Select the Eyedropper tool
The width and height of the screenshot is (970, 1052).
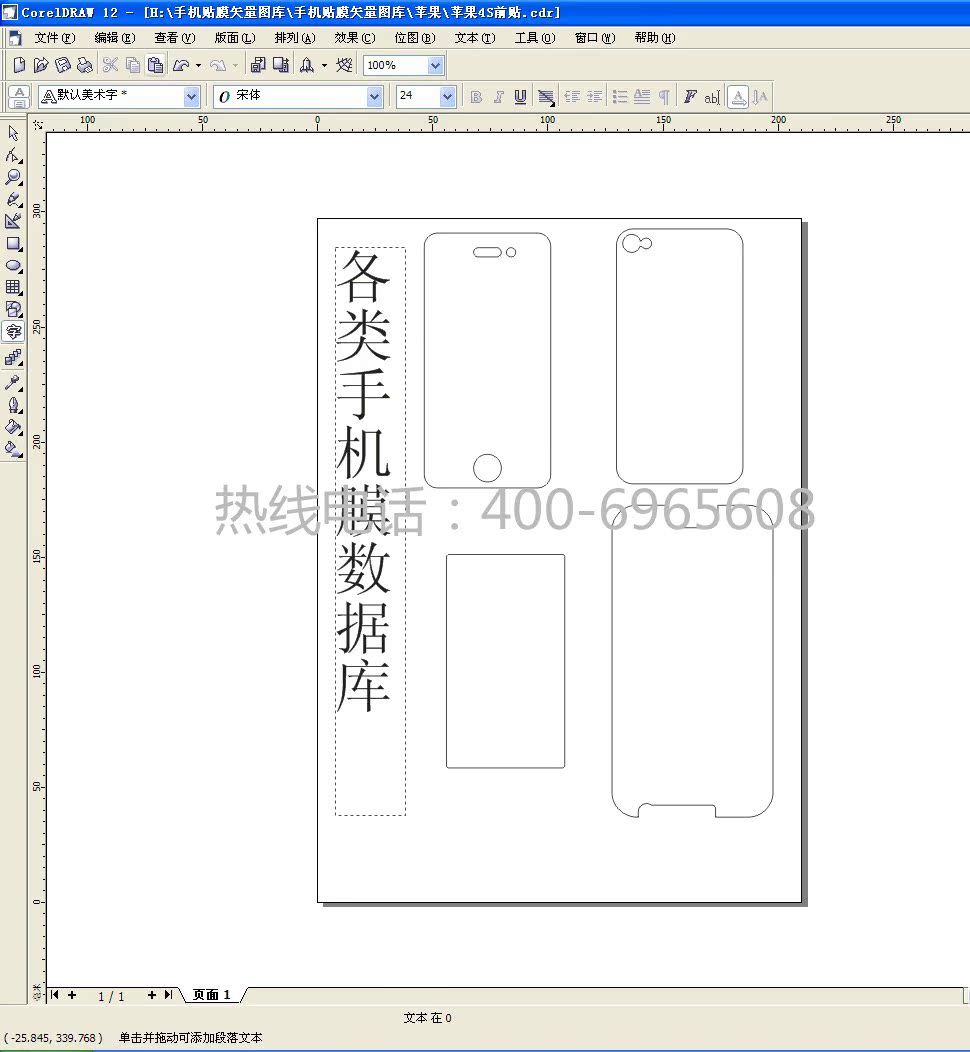pos(13,382)
